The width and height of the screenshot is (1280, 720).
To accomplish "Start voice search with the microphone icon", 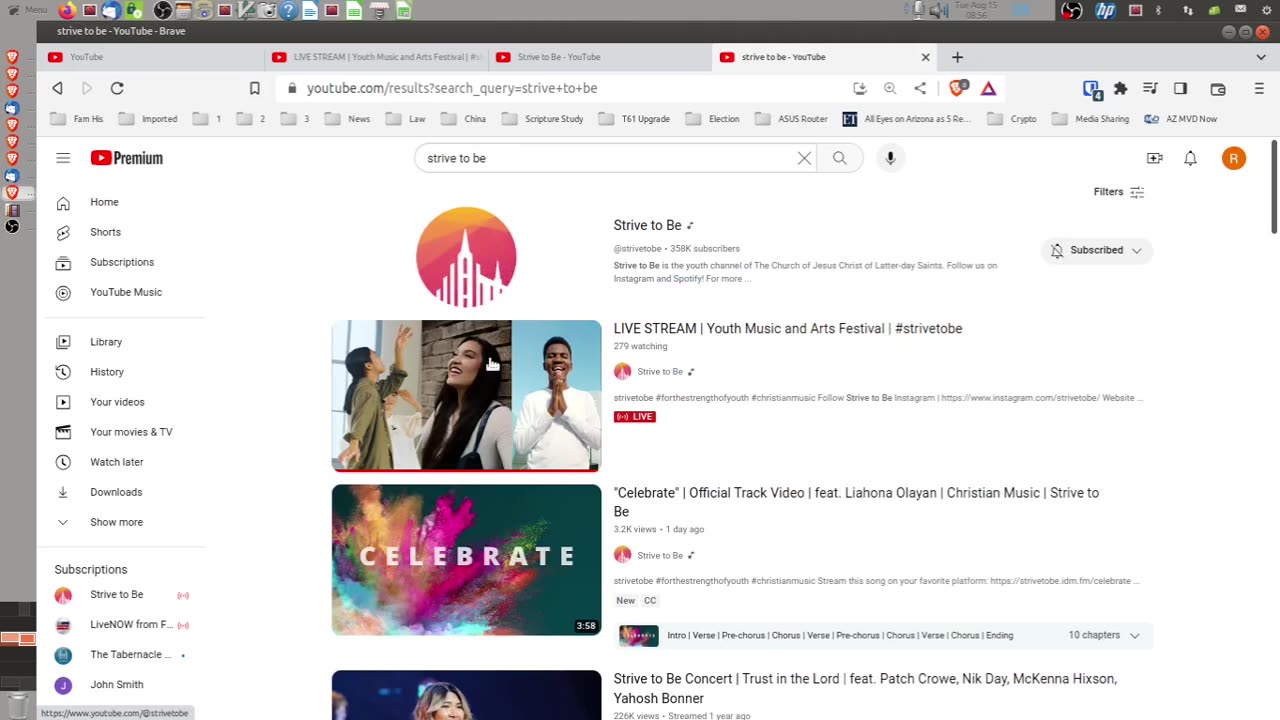I will pos(890,158).
